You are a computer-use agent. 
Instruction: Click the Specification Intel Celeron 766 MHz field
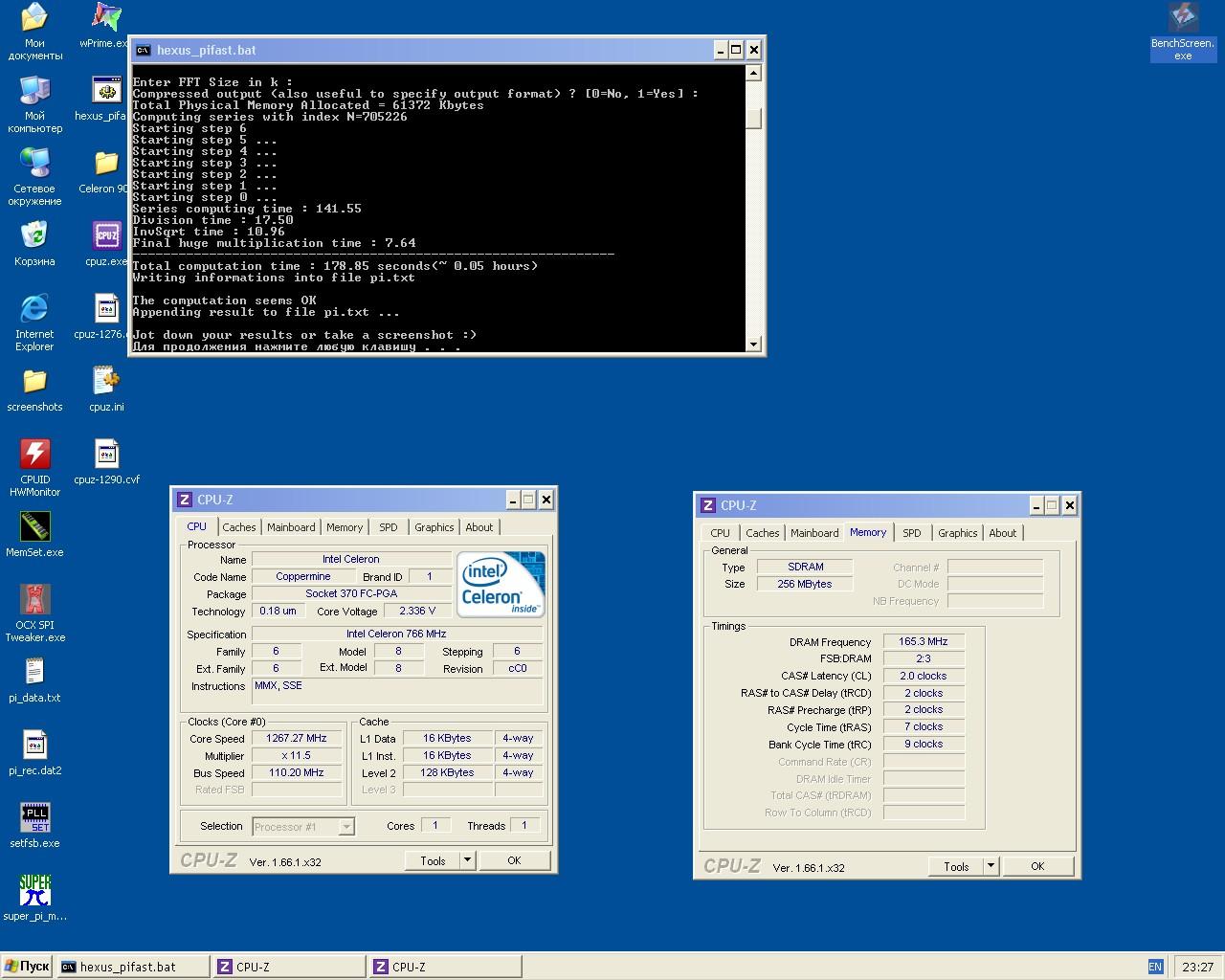[397, 634]
